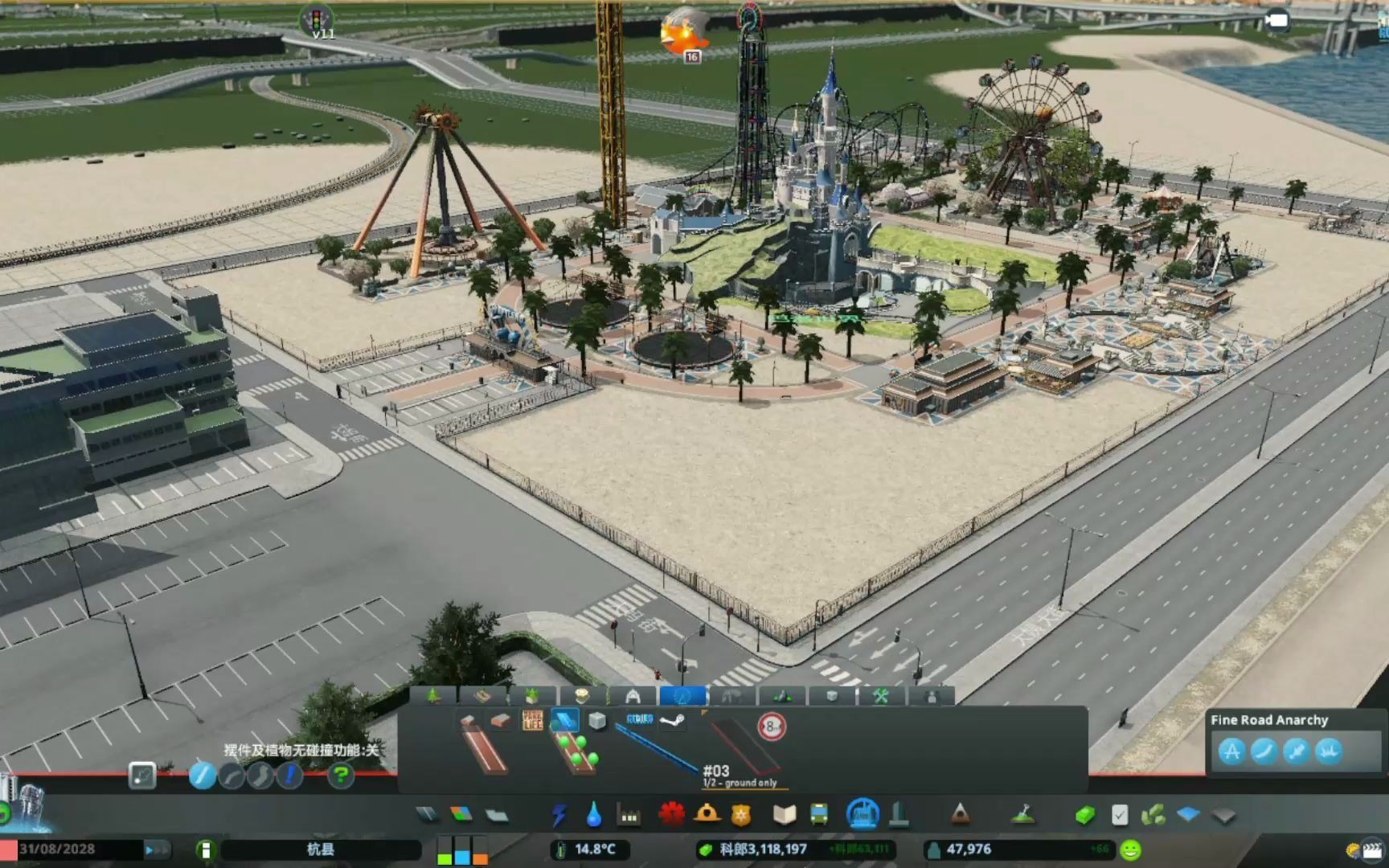Select the blue fence path item
The width and height of the screenshot is (1389, 868).
click(658, 751)
